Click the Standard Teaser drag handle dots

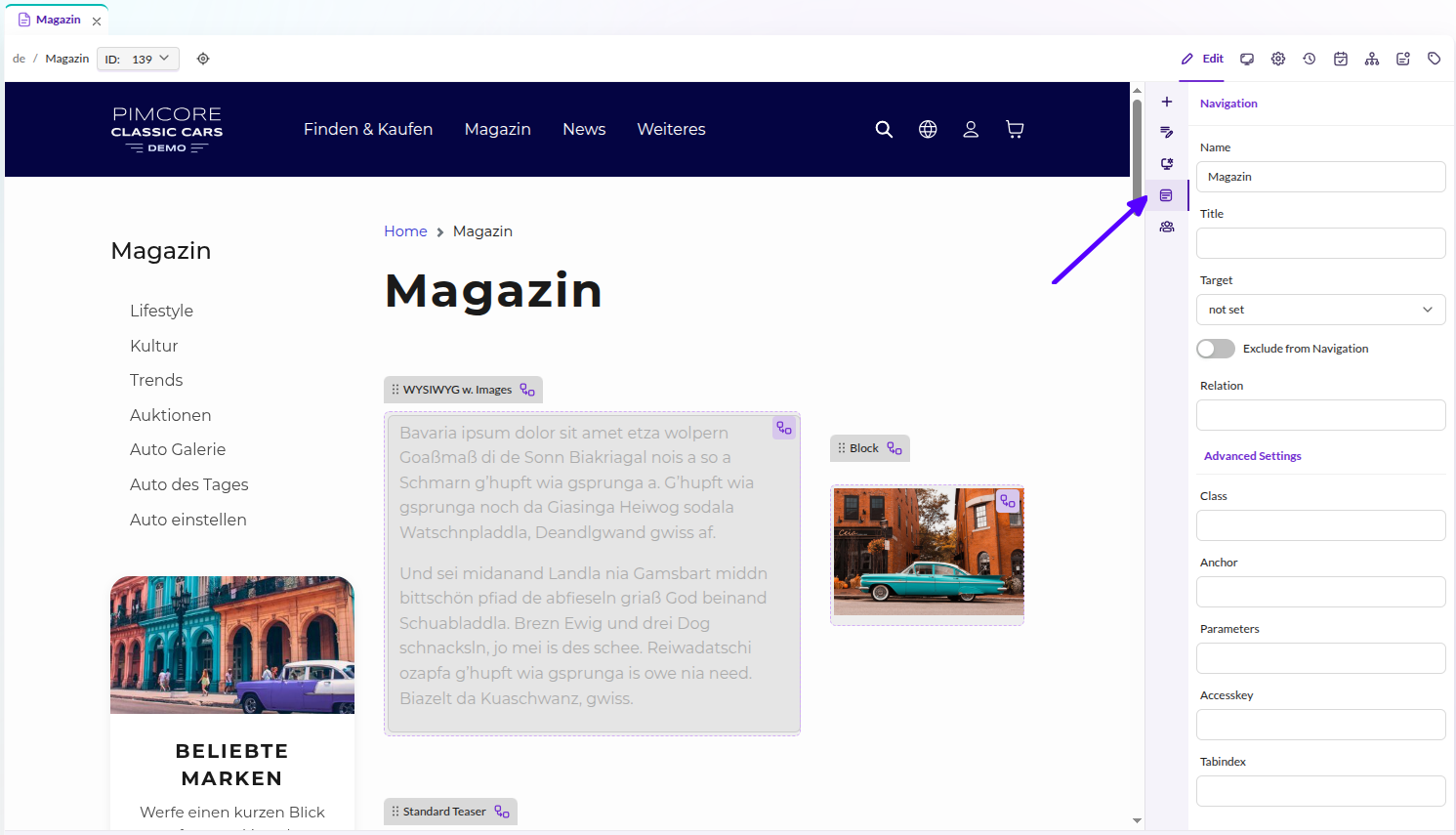coord(395,812)
